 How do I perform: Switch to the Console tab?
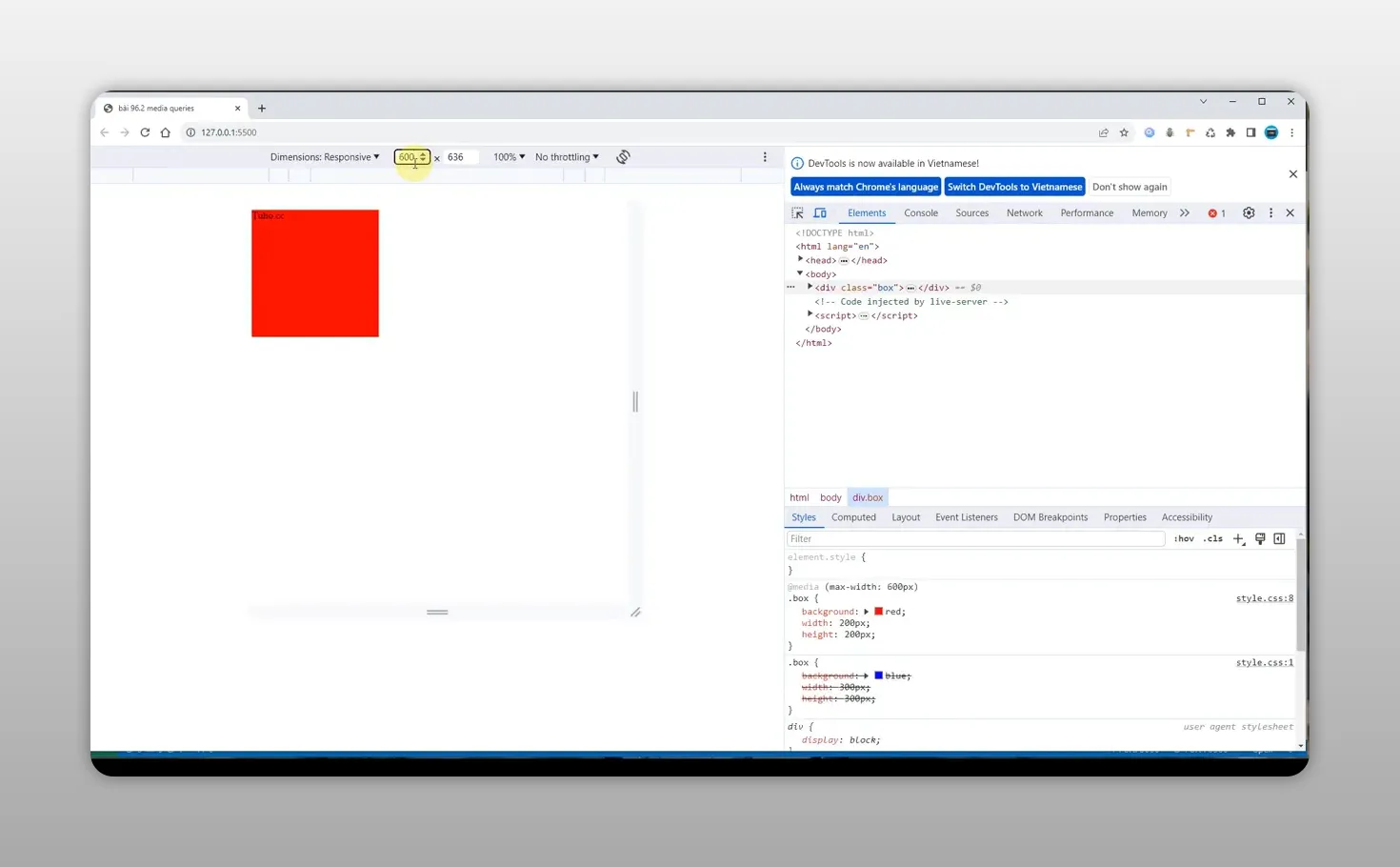point(921,213)
